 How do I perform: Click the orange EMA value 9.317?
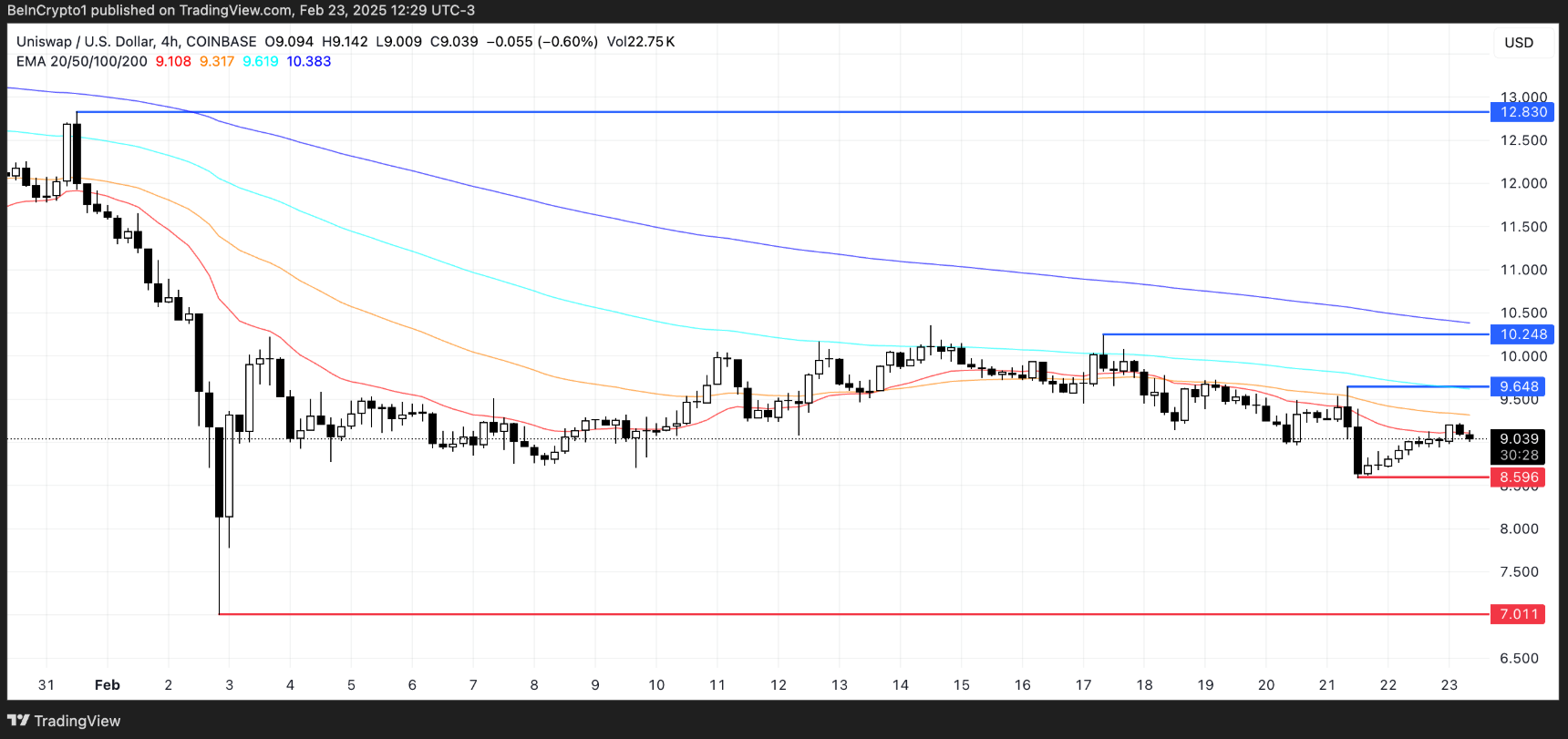(x=217, y=62)
